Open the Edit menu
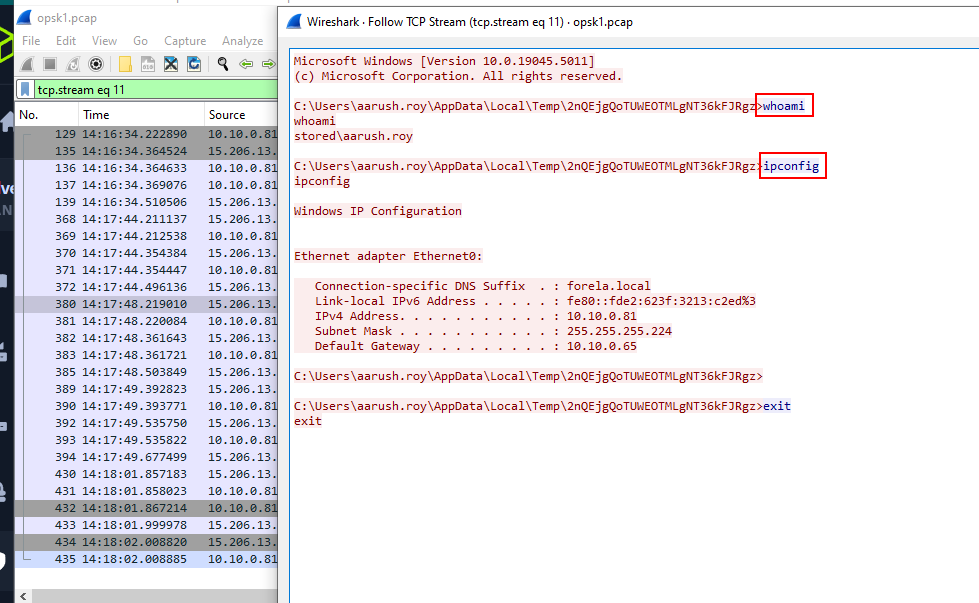The image size is (979, 603). [x=66, y=41]
